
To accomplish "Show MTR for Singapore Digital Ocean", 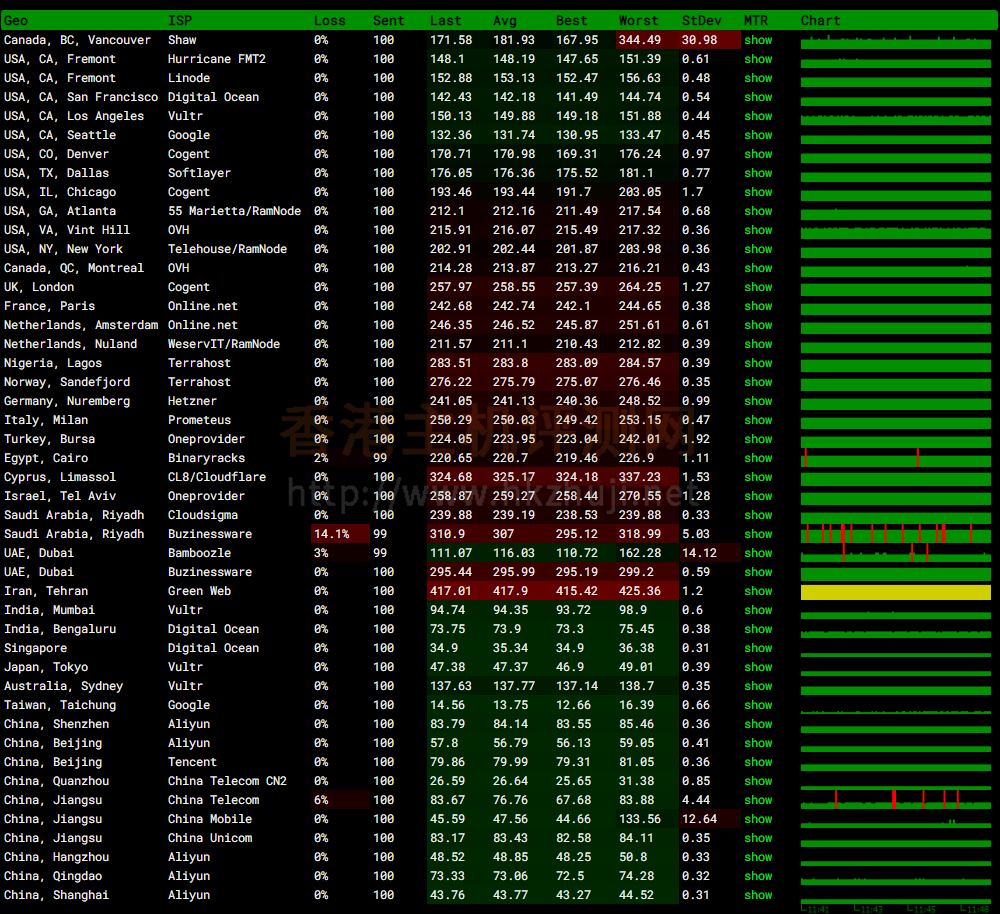I will pyautogui.click(x=758, y=648).
